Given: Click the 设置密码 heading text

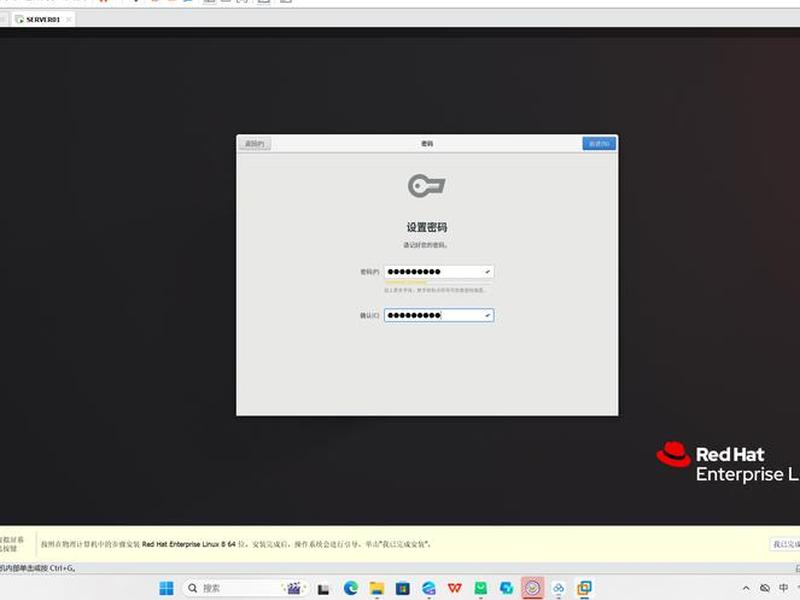Looking at the screenshot, I should tap(427, 228).
